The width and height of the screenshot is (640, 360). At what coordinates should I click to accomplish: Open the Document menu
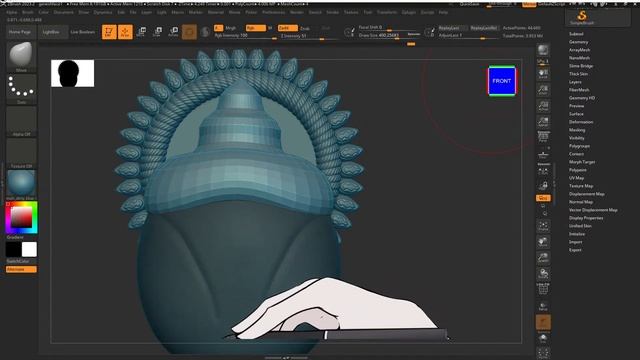64,12
